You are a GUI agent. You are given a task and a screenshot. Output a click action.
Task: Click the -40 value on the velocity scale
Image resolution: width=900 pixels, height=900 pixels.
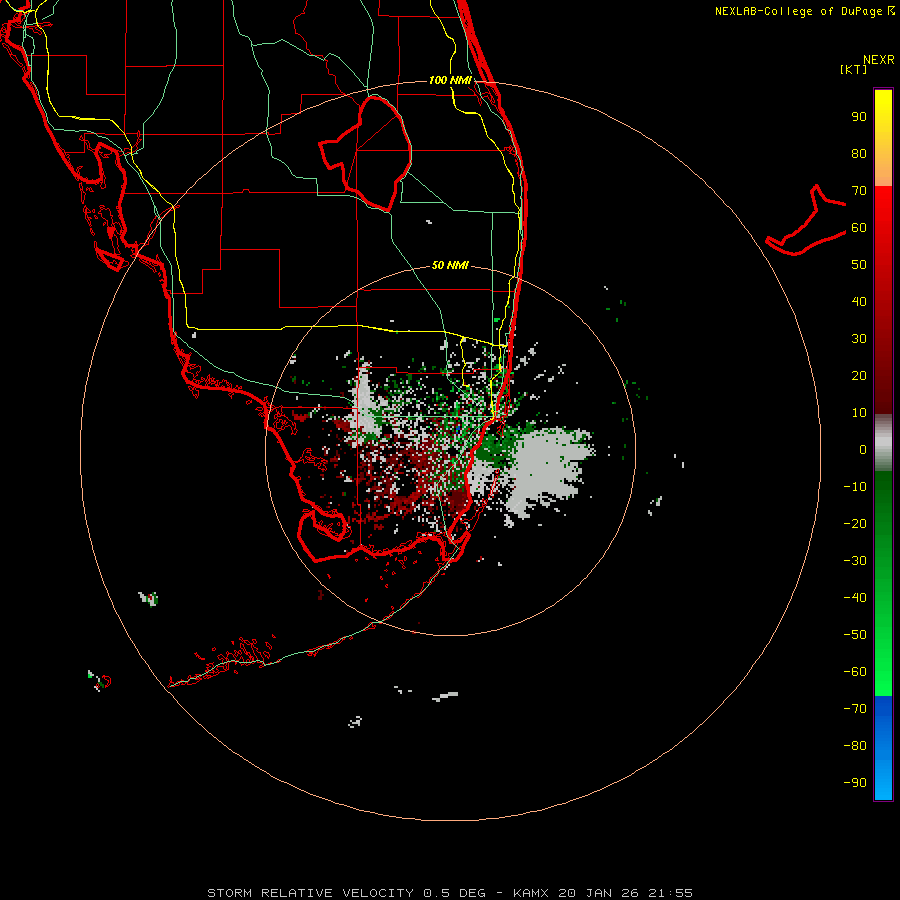[x=855, y=598]
